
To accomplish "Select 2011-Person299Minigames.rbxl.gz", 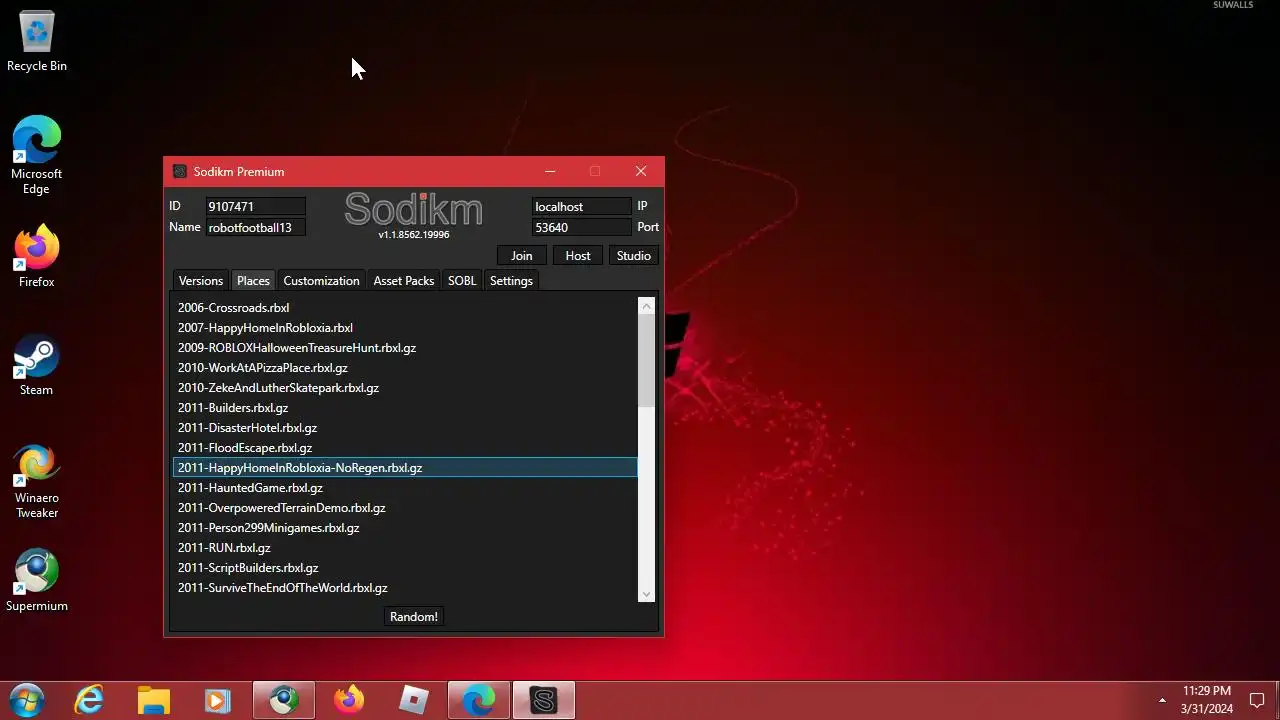I will (x=405, y=528).
